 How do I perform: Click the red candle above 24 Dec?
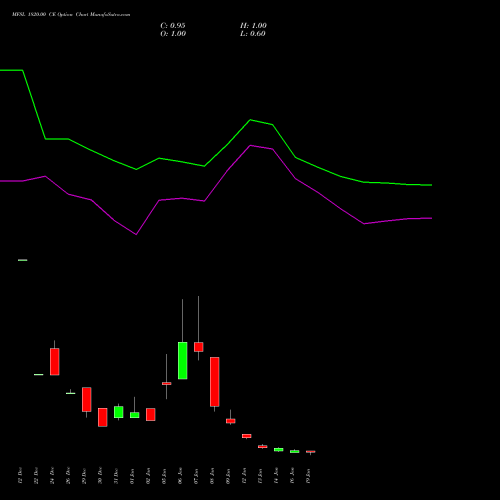[55, 362]
